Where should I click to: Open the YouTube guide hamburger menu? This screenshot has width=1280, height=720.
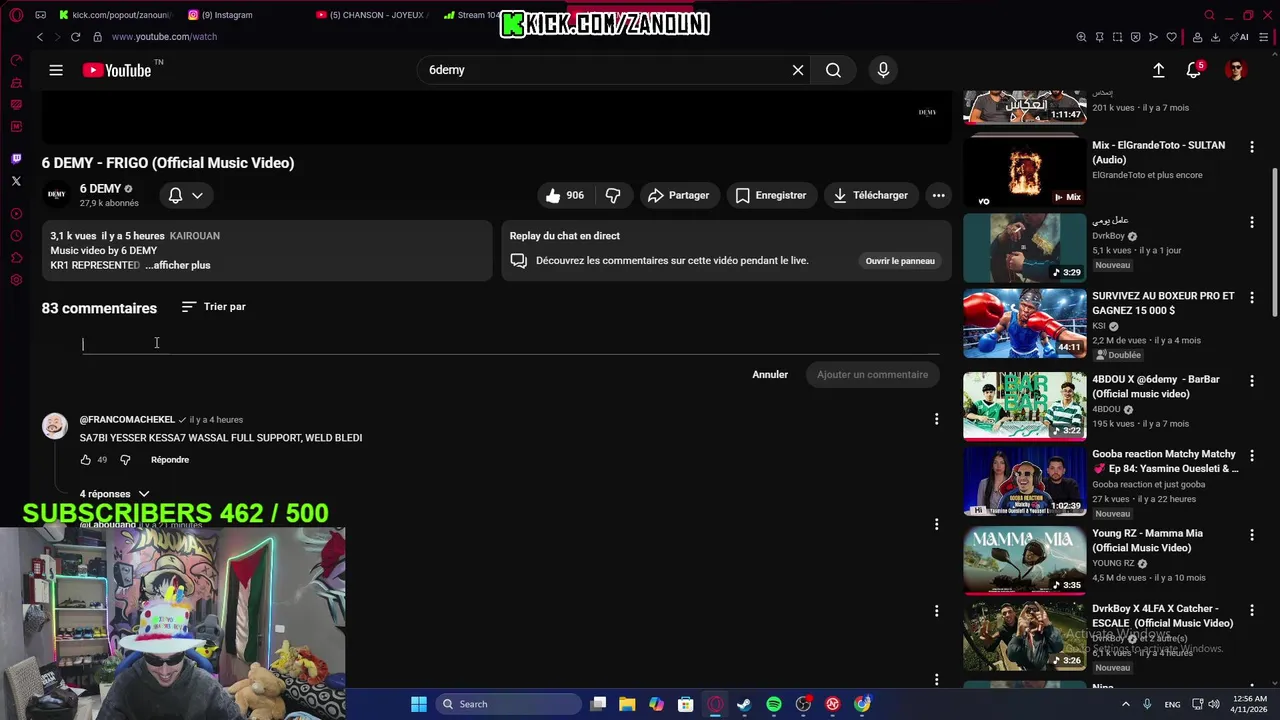(56, 70)
